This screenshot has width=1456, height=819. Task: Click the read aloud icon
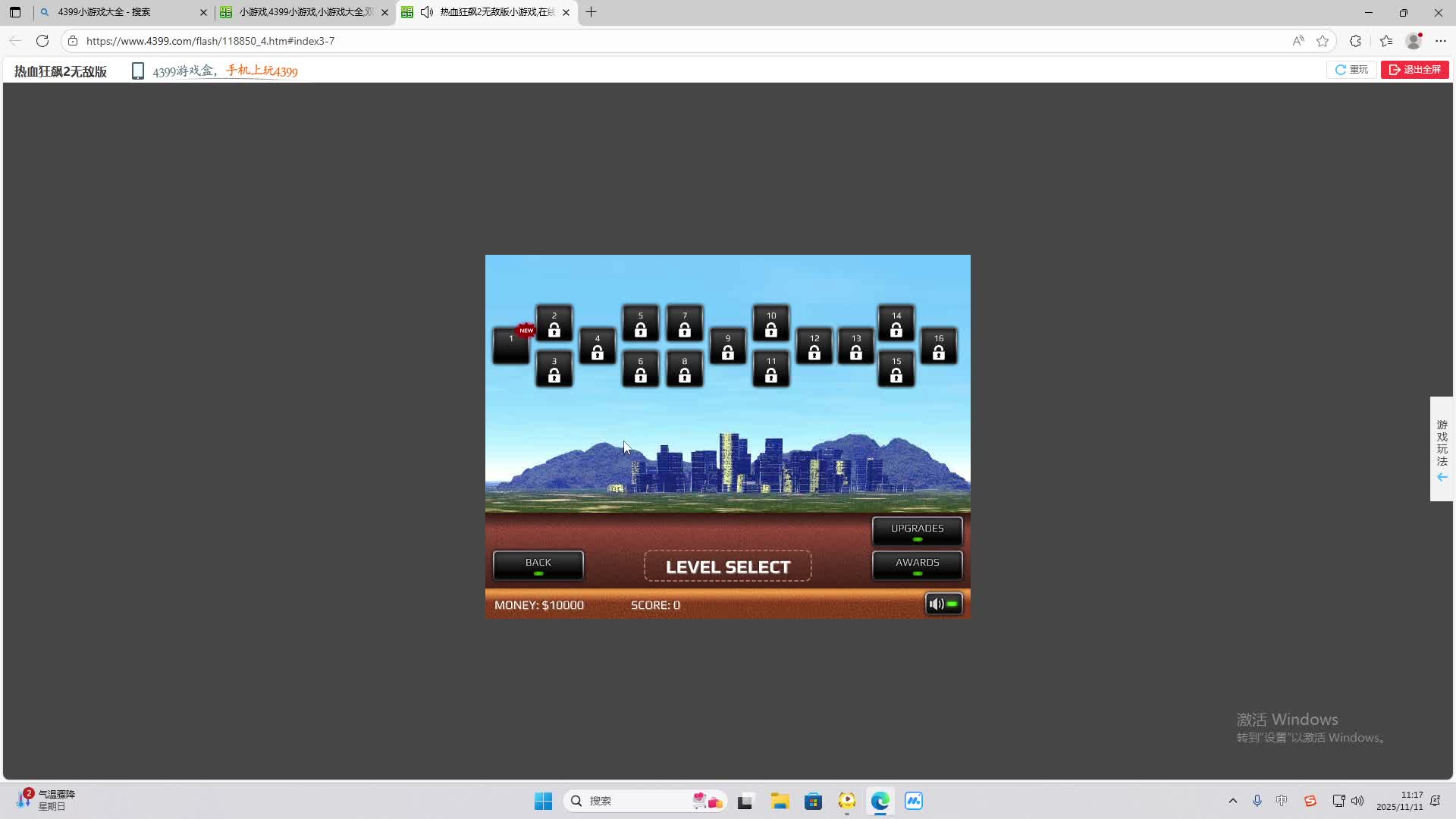pos(1298,41)
